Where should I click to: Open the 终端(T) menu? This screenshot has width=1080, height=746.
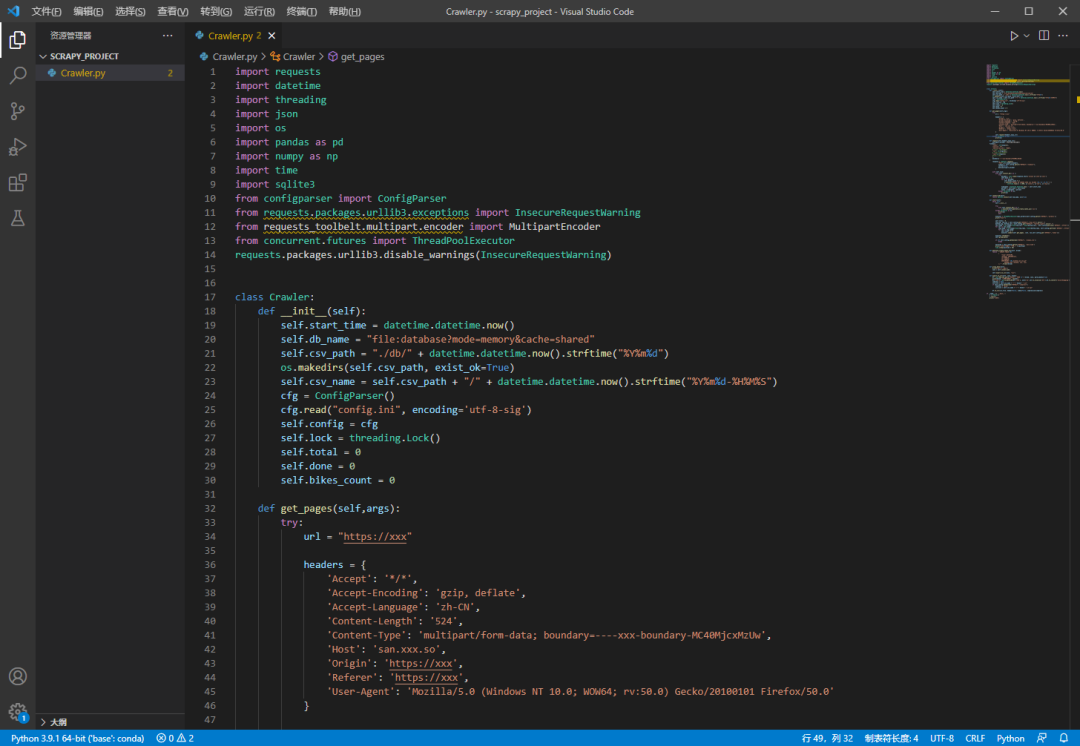(302, 12)
